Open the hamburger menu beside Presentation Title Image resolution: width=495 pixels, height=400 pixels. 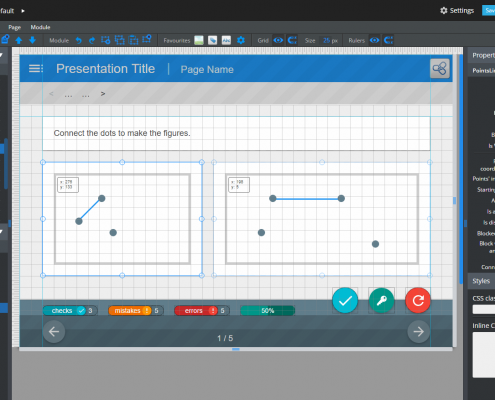35,69
